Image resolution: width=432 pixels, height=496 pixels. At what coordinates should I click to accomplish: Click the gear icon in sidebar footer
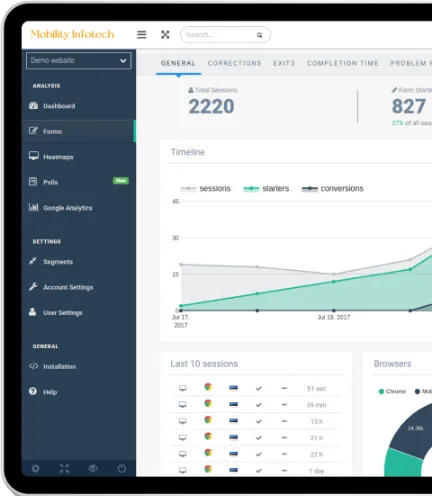(x=36, y=468)
